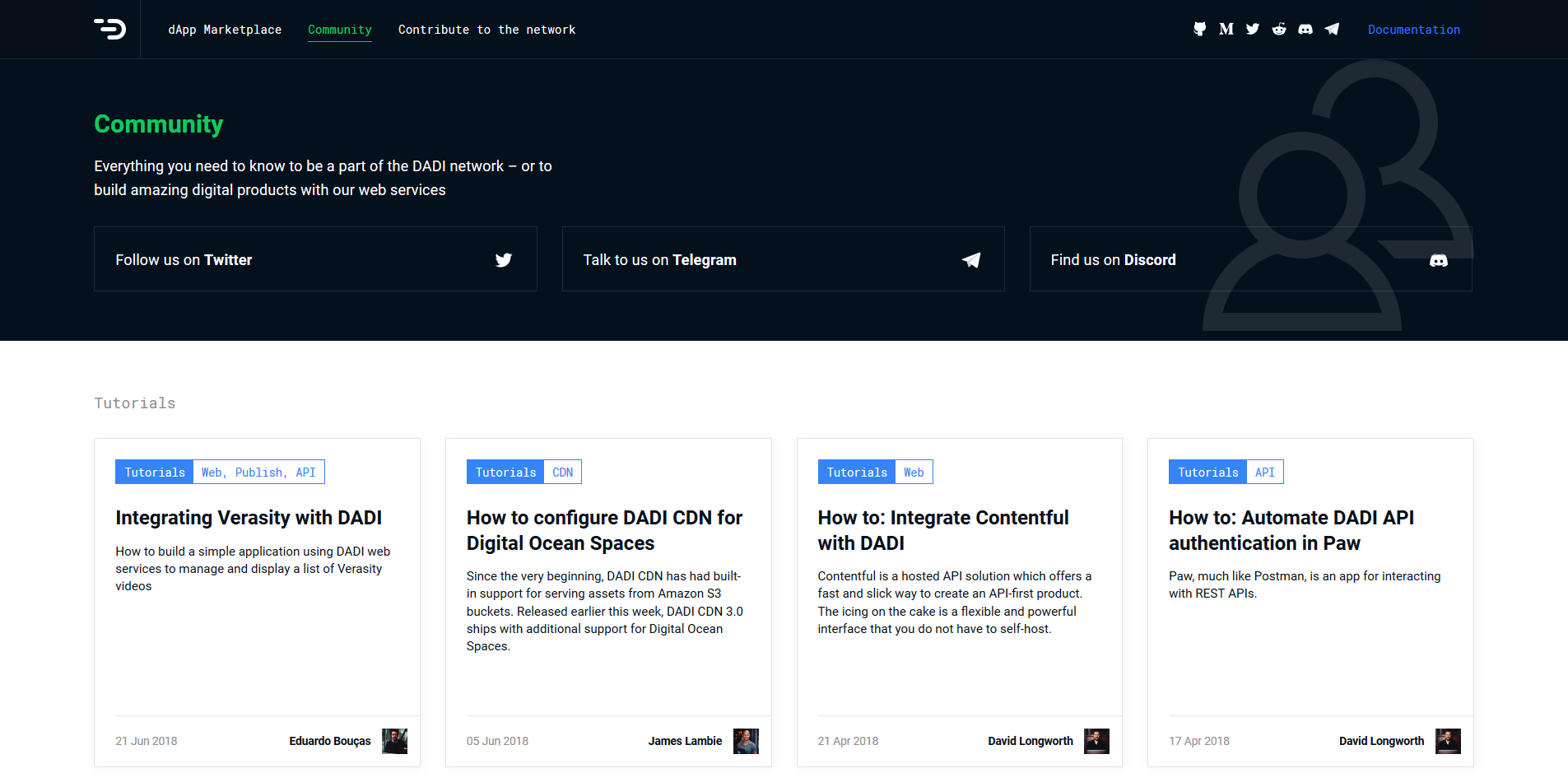The height and width of the screenshot is (773, 1568).
Task: Open Telegram icon in header
Action: 1331,29
